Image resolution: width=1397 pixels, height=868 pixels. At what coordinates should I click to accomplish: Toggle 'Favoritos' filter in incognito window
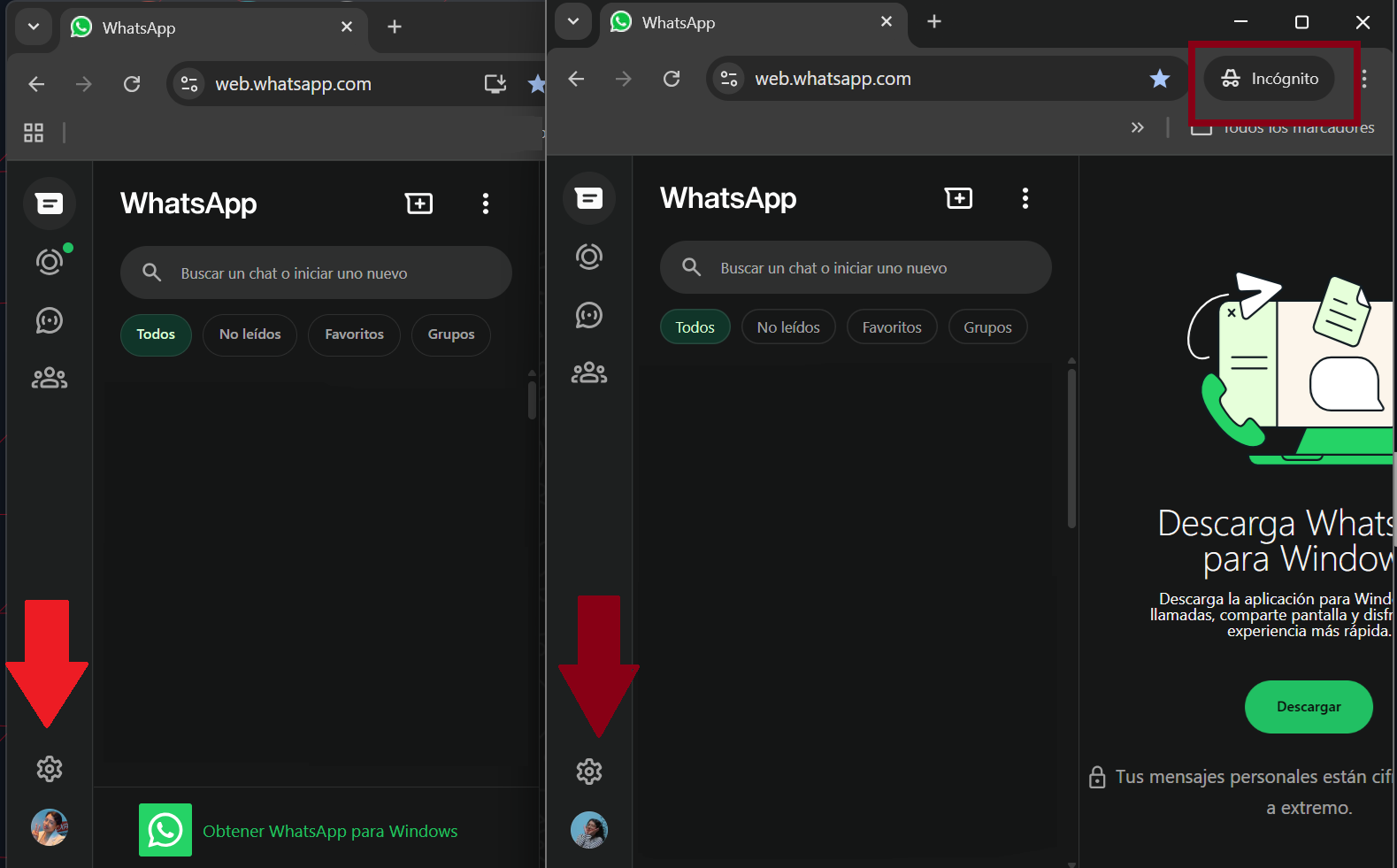pyautogui.click(x=891, y=327)
